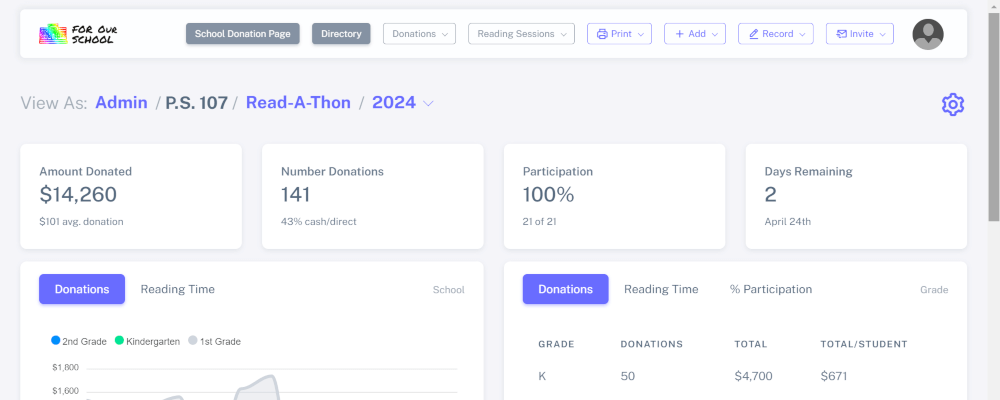The height and width of the screenshot is (400, 1000).
Task: Click the 50 donations cell
Action: 628,376
